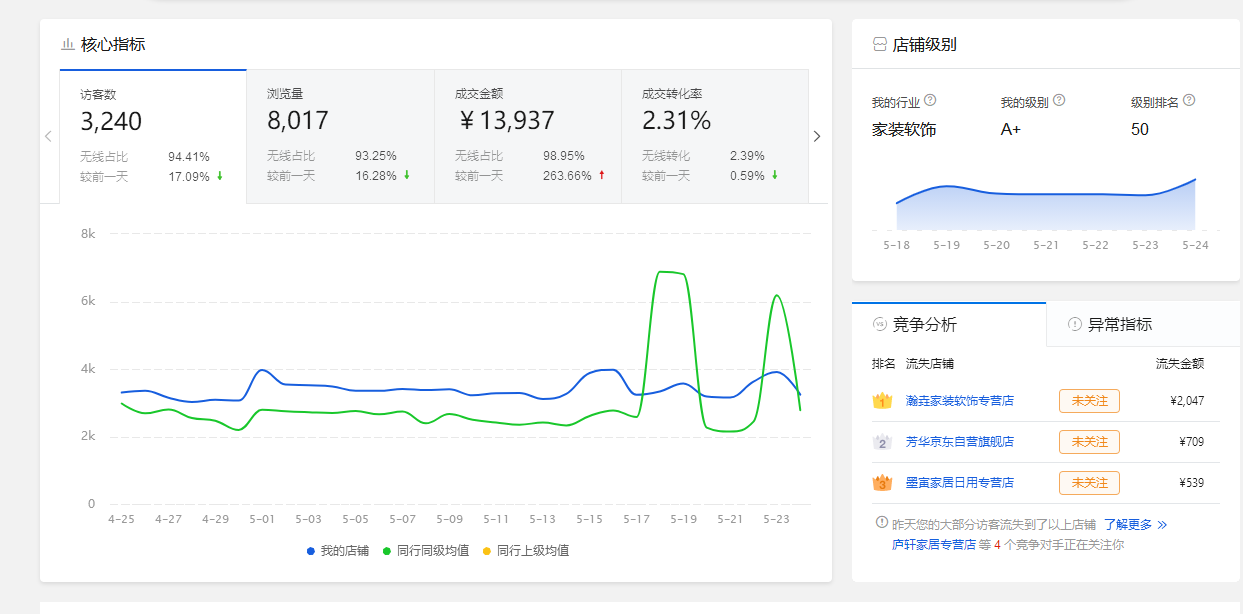Click the warning icon on 异常指标
1243x614 pixels.
tap(1072, 324)
